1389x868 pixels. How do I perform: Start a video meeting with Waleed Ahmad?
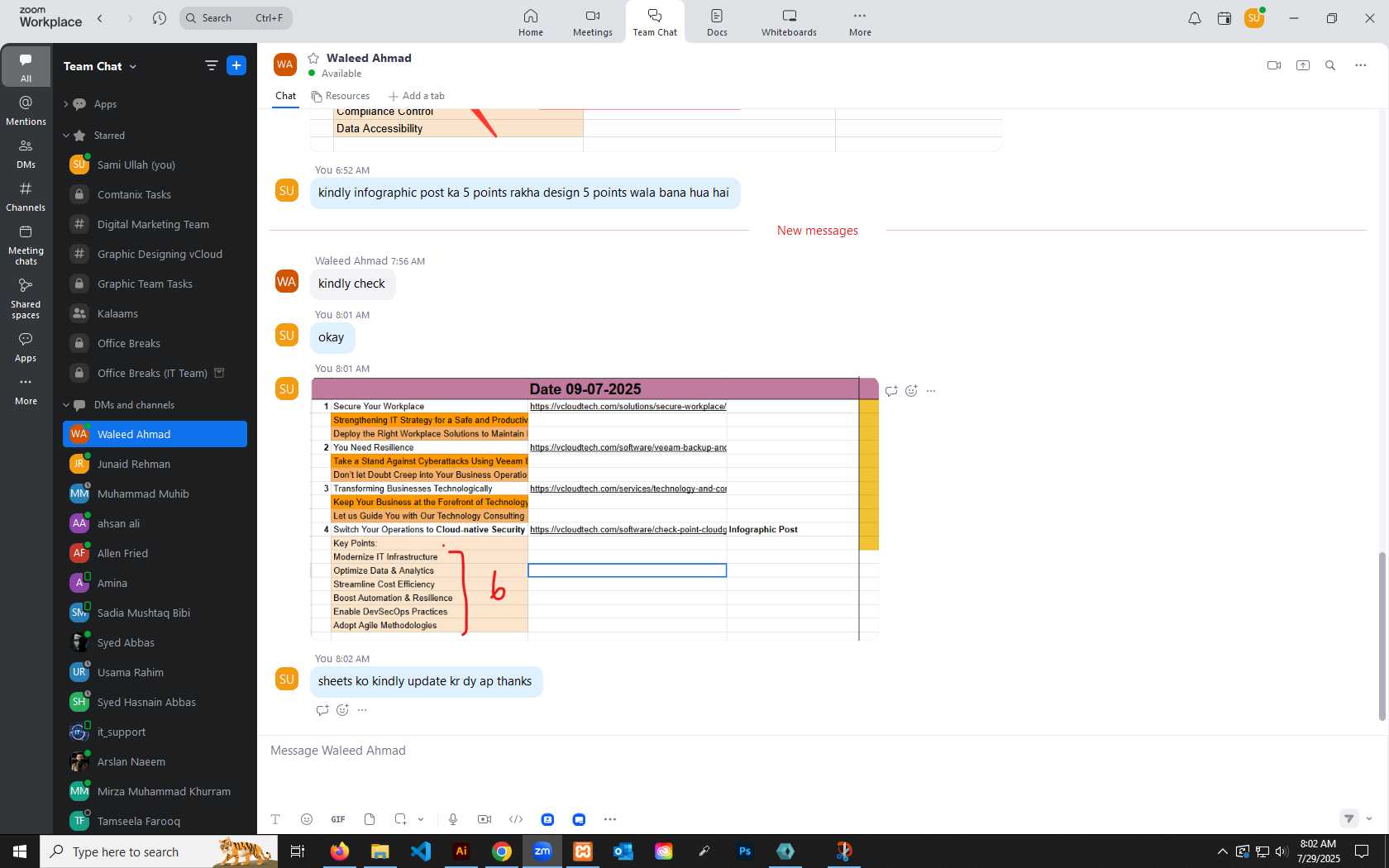pos(1274,65)
